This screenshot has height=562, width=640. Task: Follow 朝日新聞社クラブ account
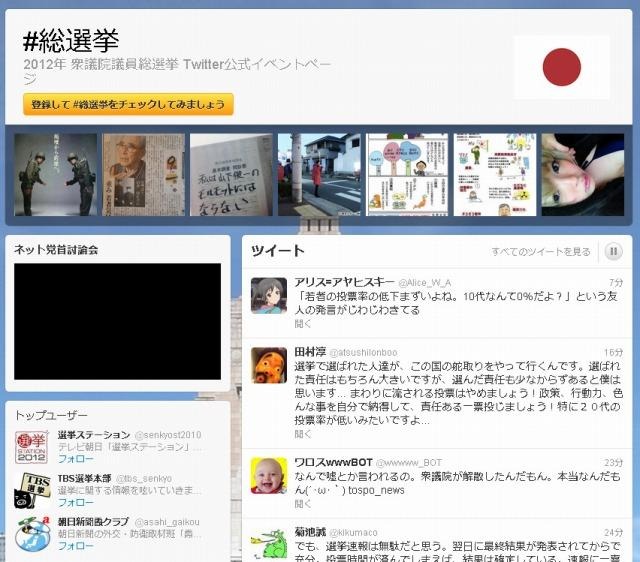[75, 546]
